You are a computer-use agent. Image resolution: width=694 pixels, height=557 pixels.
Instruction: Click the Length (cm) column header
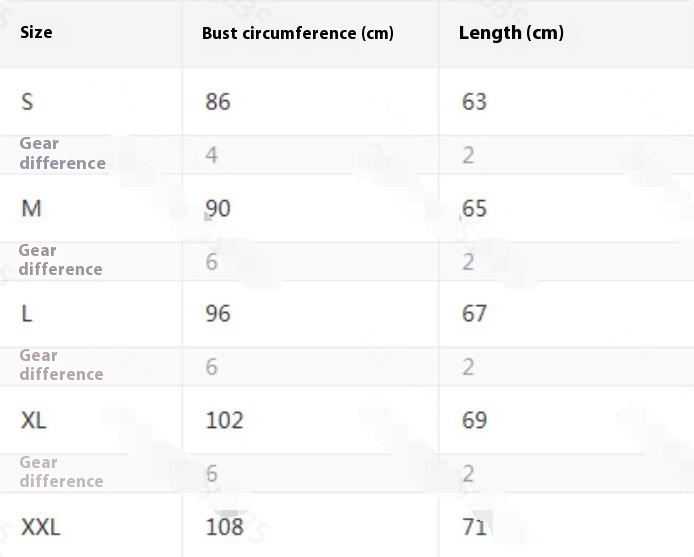pyautogui.click(x=511, y=33)
